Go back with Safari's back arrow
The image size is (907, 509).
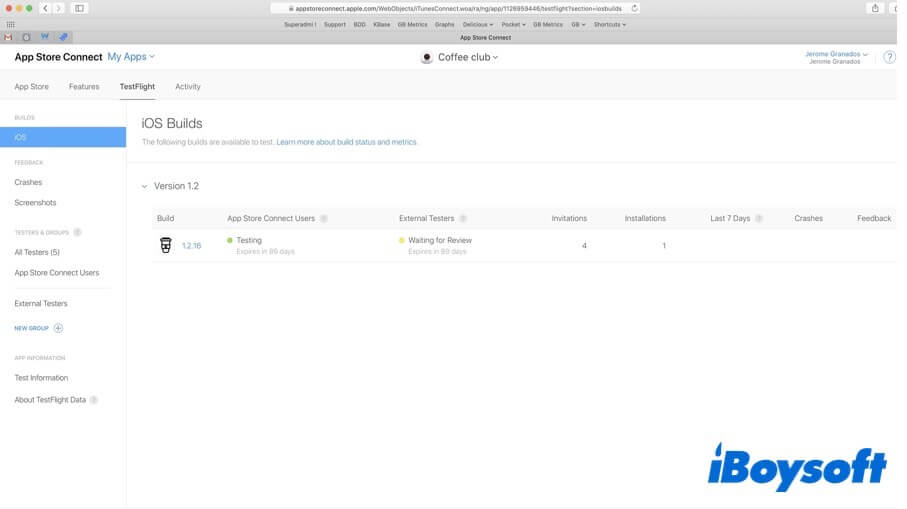[x=45, y=8]
